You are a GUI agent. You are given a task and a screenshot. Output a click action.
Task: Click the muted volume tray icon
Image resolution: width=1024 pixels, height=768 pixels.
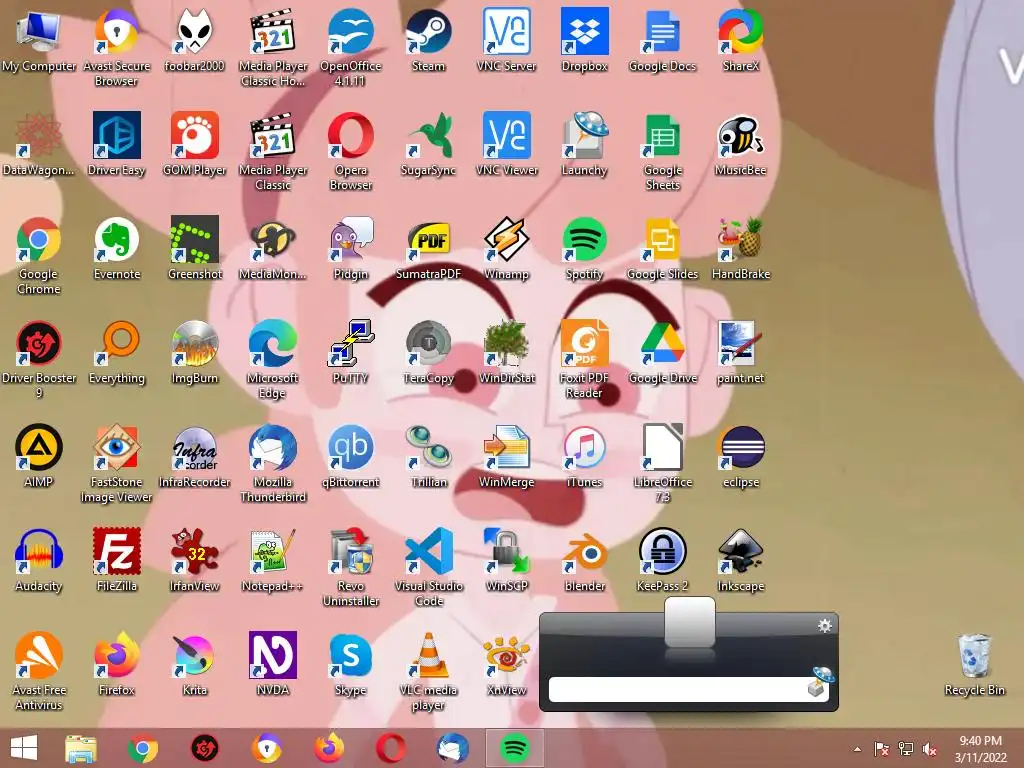931,749
